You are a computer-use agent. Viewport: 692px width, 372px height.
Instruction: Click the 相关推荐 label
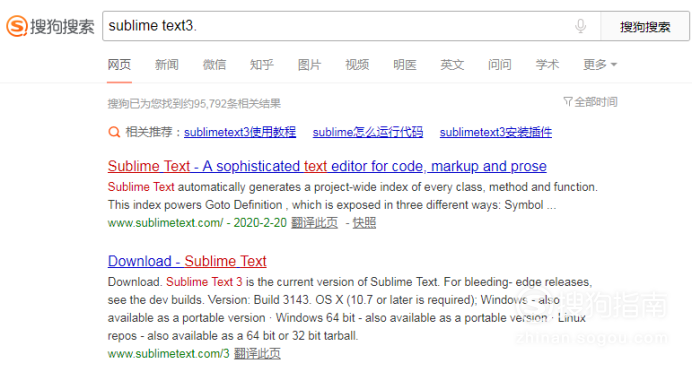pyautogui.click(x=149, y=132)
